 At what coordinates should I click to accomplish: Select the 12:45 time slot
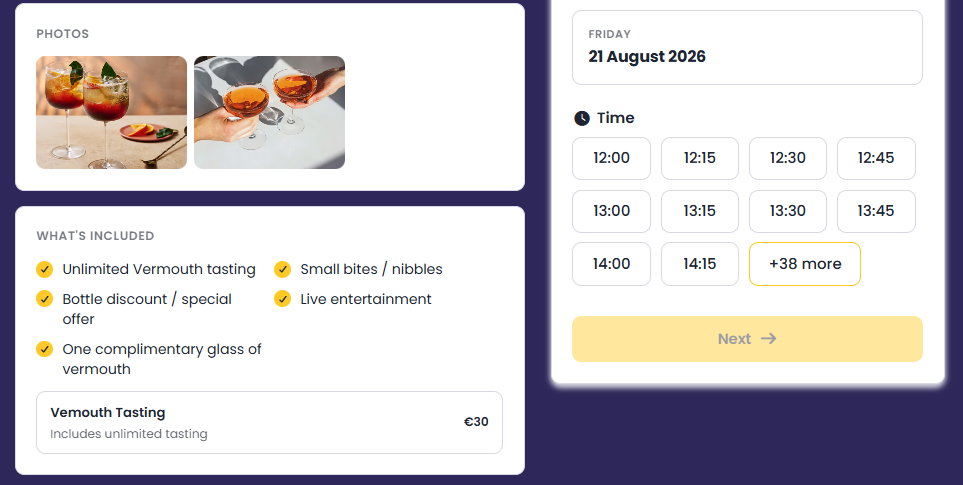click(876, 158)
